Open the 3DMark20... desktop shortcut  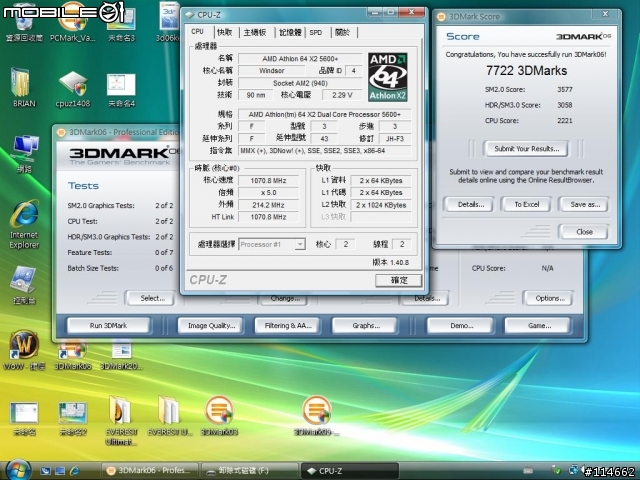coord(121,356)
